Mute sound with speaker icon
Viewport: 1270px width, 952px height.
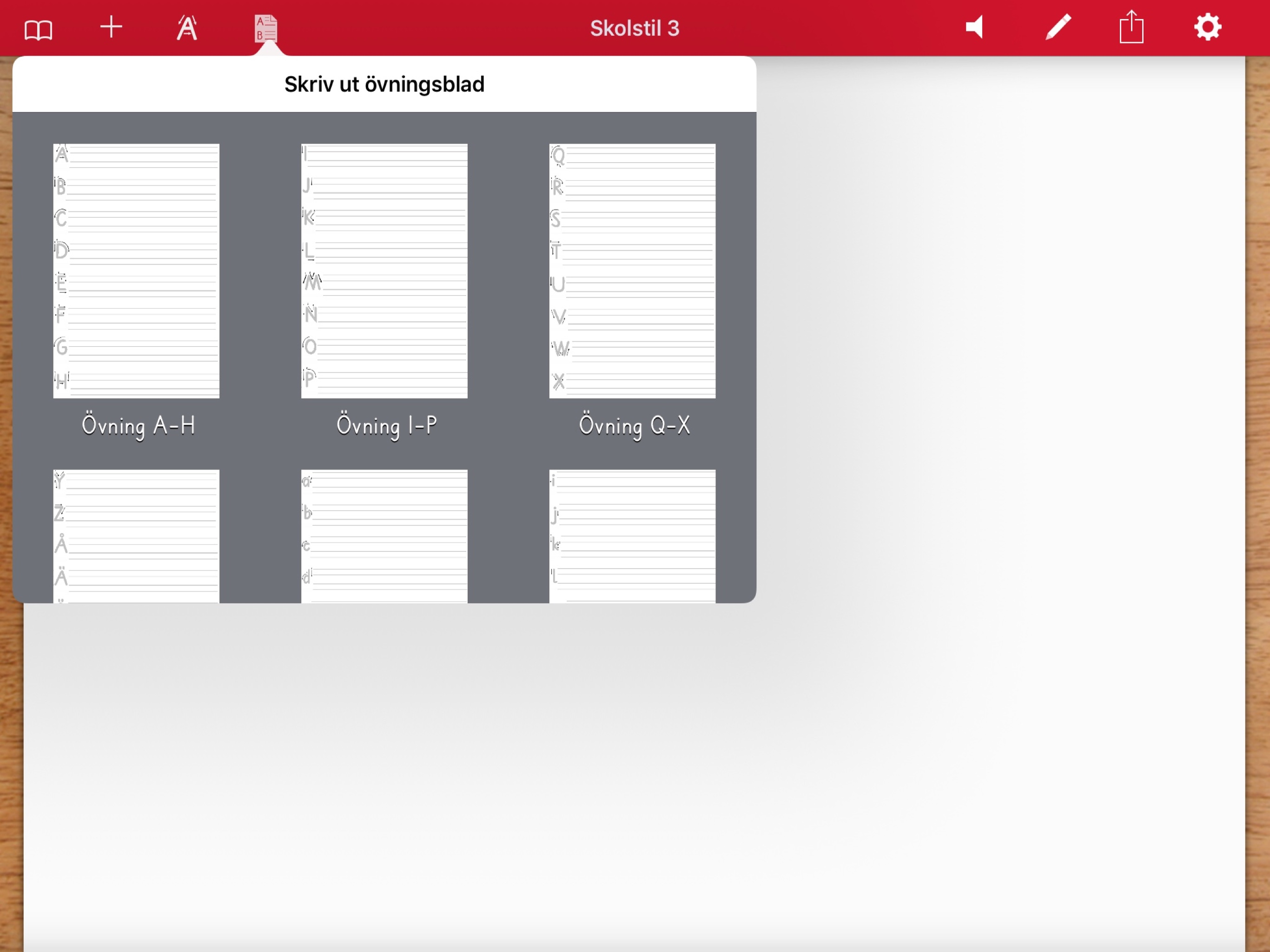(x=975, y=27)
